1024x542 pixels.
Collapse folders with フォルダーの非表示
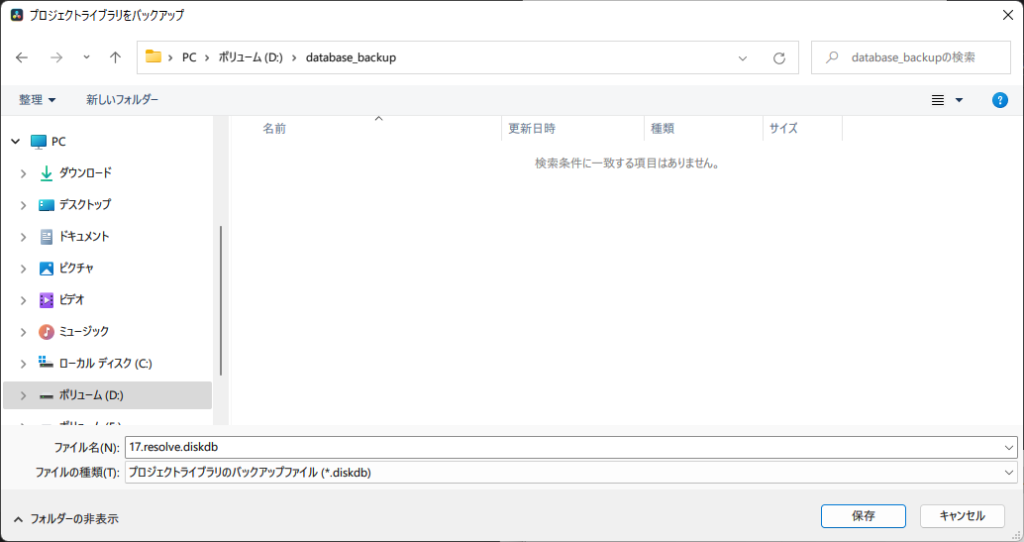point(66,519)
